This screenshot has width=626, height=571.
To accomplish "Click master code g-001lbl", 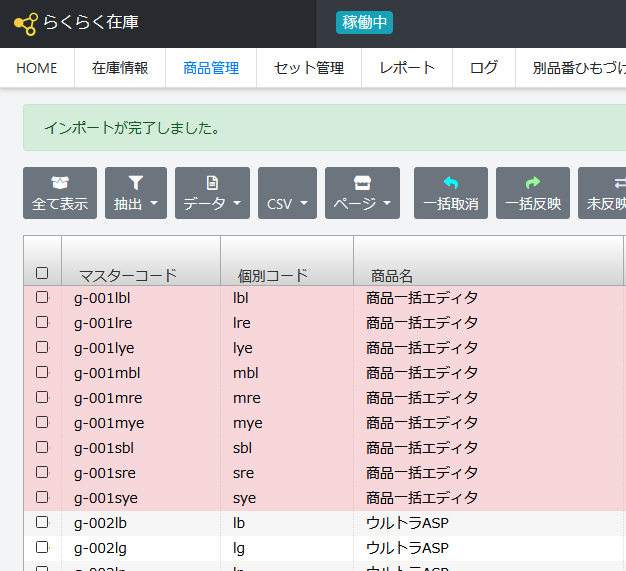I will 102,298.
